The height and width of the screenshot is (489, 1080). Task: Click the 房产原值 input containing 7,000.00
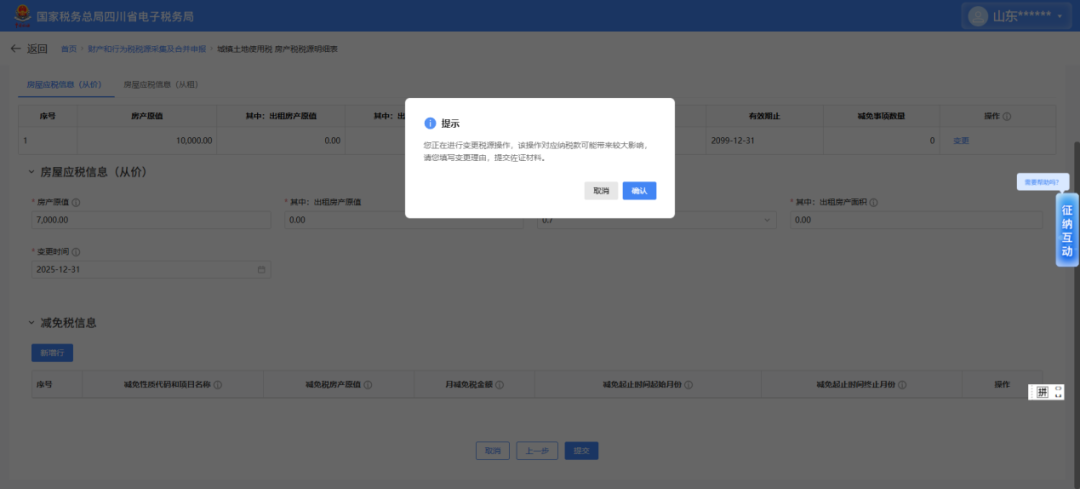pos(150,220)
